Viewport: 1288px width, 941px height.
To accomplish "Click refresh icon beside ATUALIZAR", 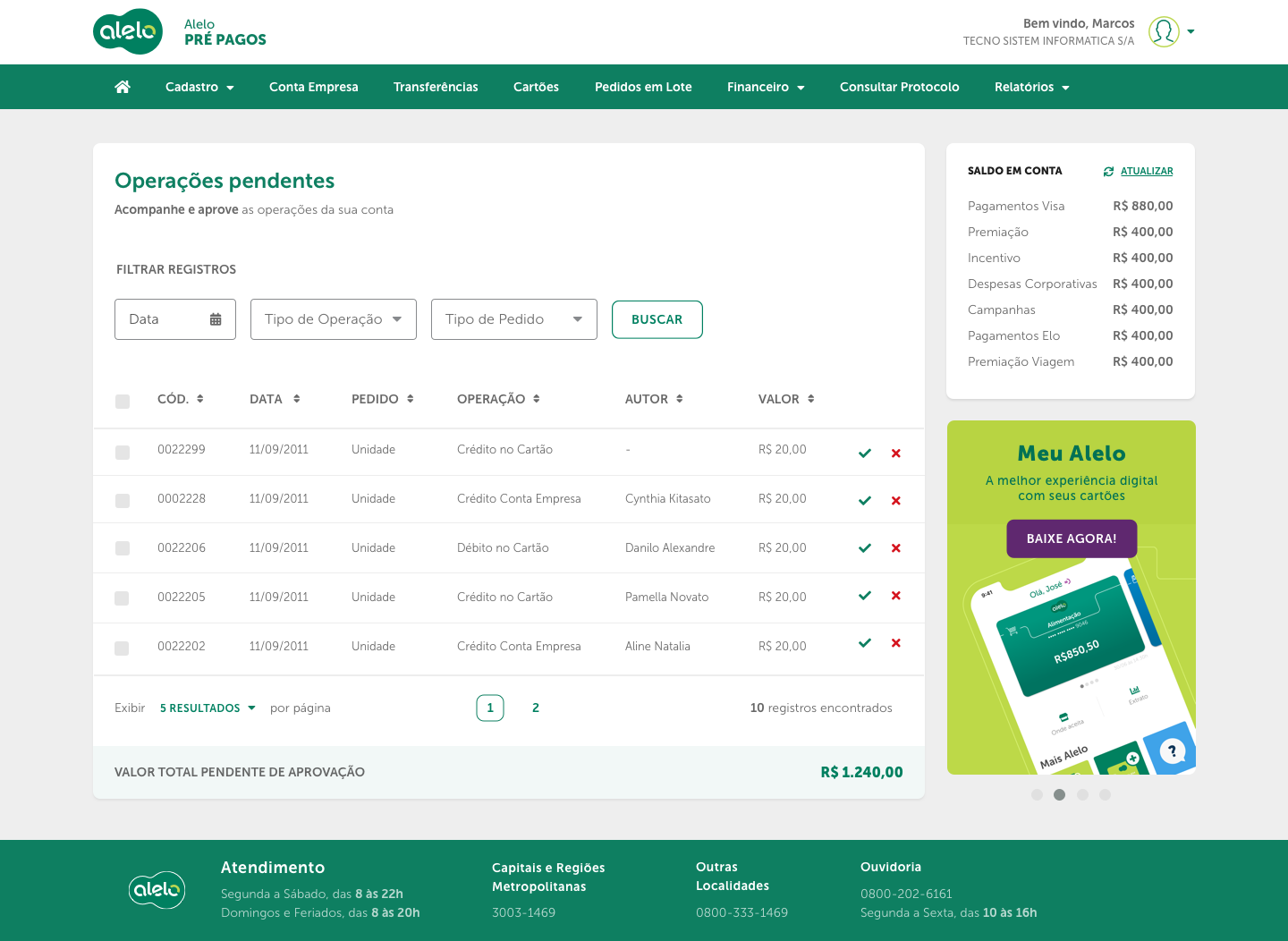I will pyautogui.click(x=1108, y=171).
